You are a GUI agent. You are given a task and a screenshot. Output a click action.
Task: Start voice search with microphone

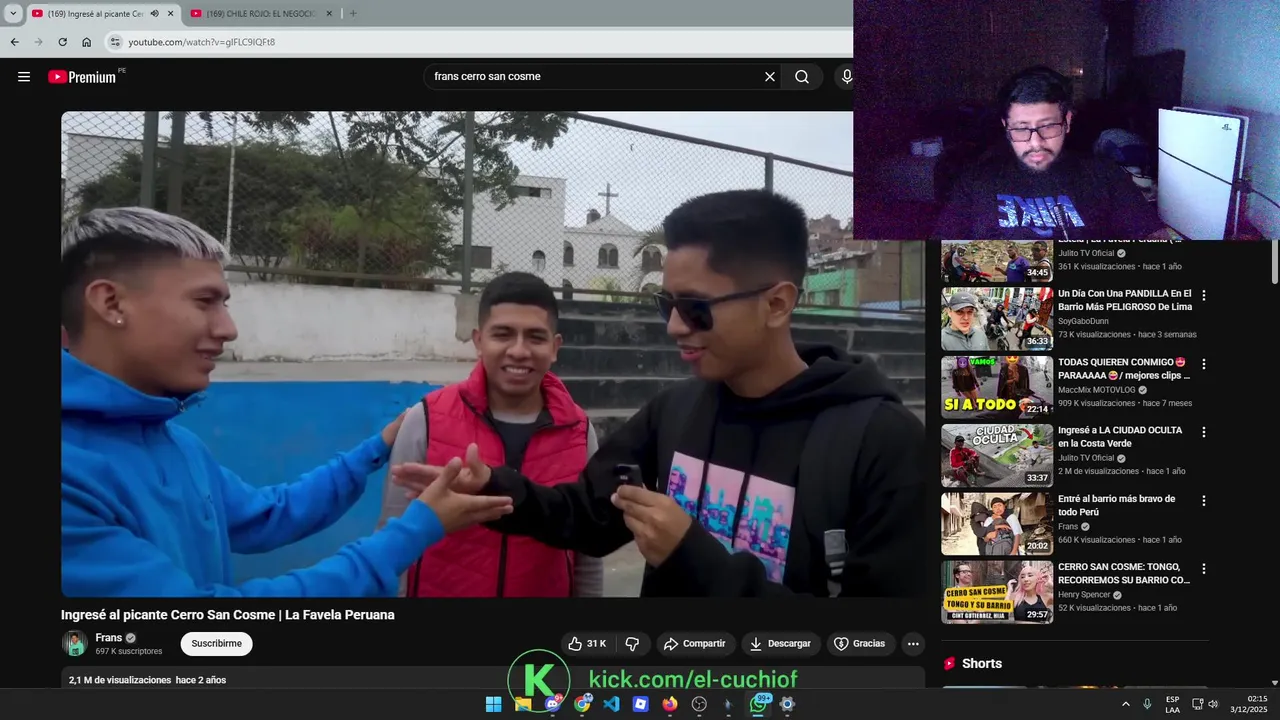[847, 77]
